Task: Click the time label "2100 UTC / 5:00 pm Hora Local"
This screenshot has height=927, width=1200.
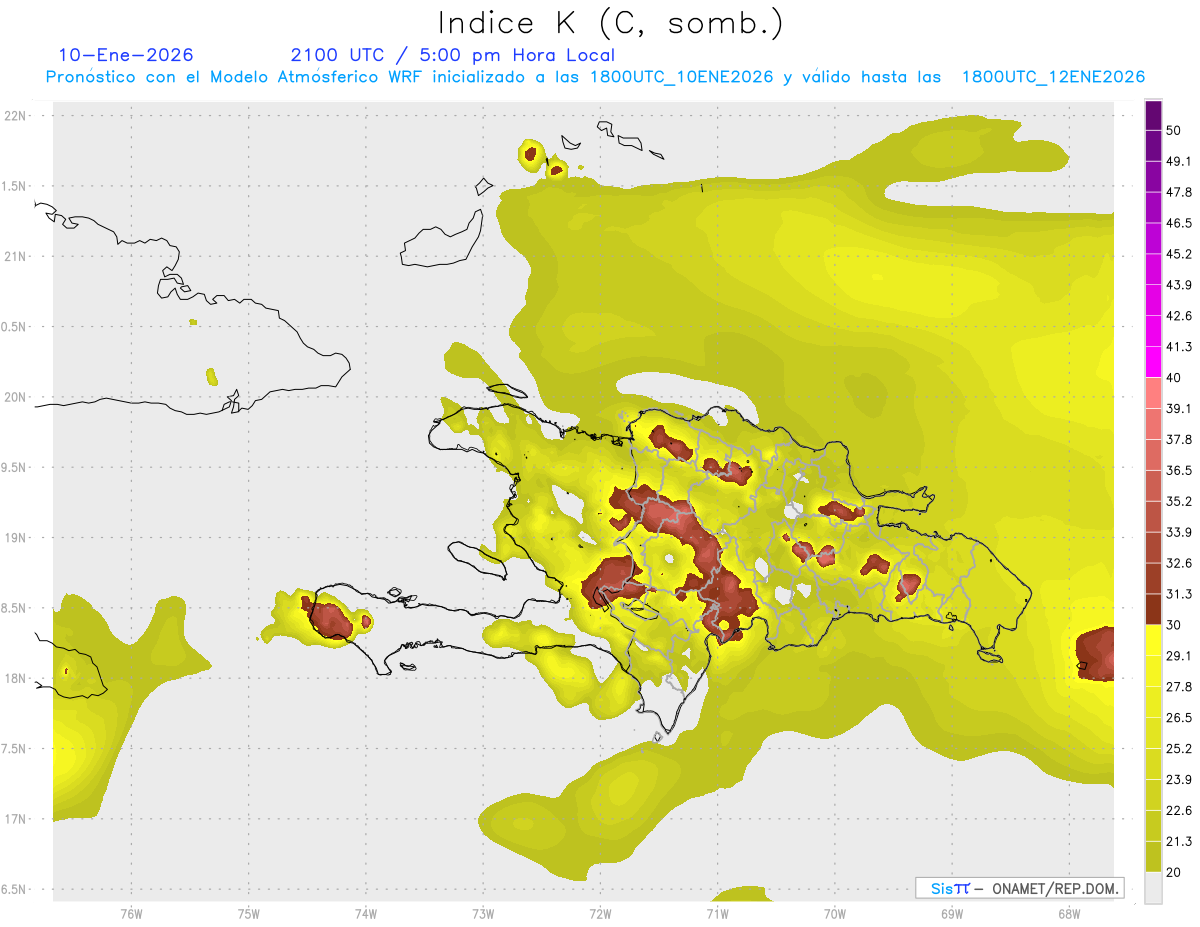Action: click(452, 55)
